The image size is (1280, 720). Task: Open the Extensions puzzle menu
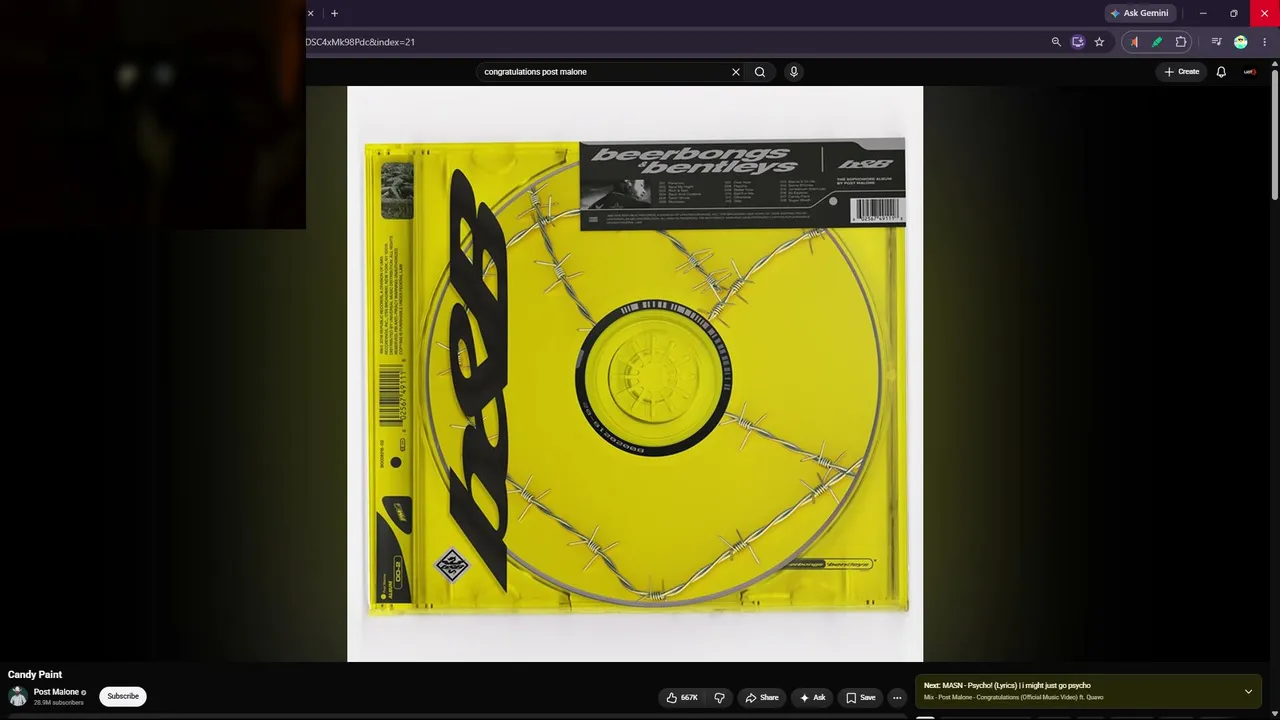[1181, 42]
